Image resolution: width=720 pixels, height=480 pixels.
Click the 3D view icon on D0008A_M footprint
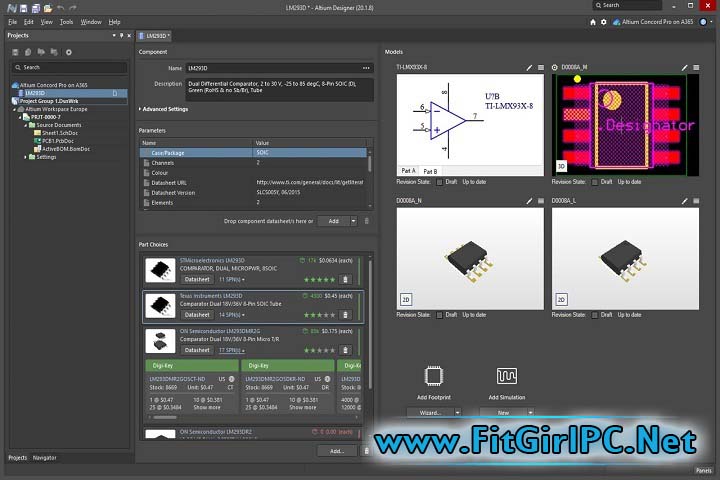coord(561,166)
